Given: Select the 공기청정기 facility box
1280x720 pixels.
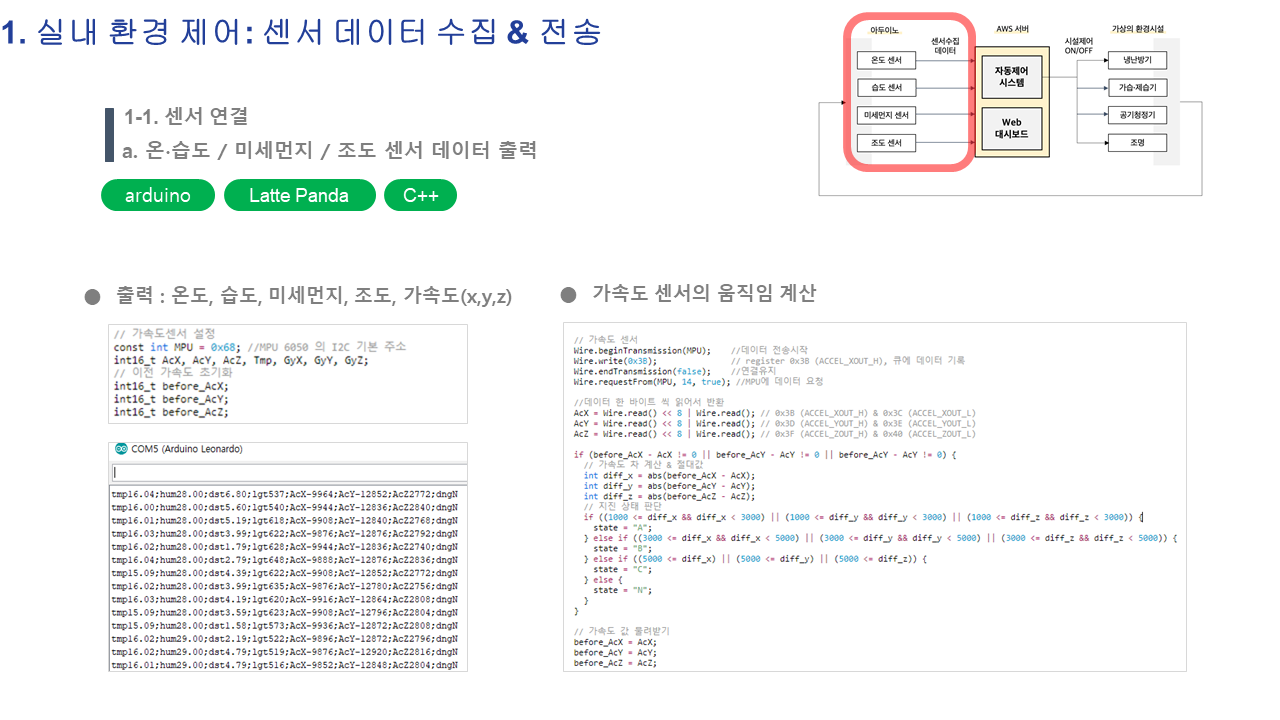Looking at the screenshot, I should (1137, 115).
